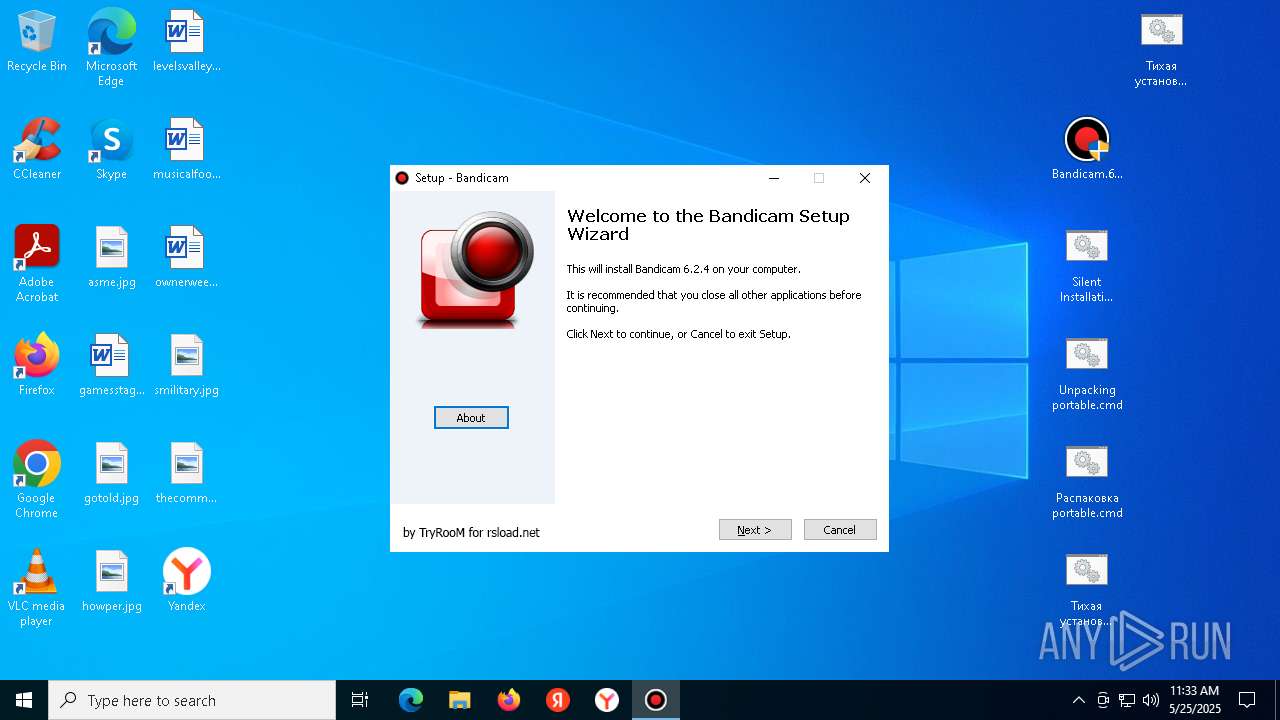The image size is (1280, 720).
Task: Click the taskbar search box
Action: click(192, 700)
